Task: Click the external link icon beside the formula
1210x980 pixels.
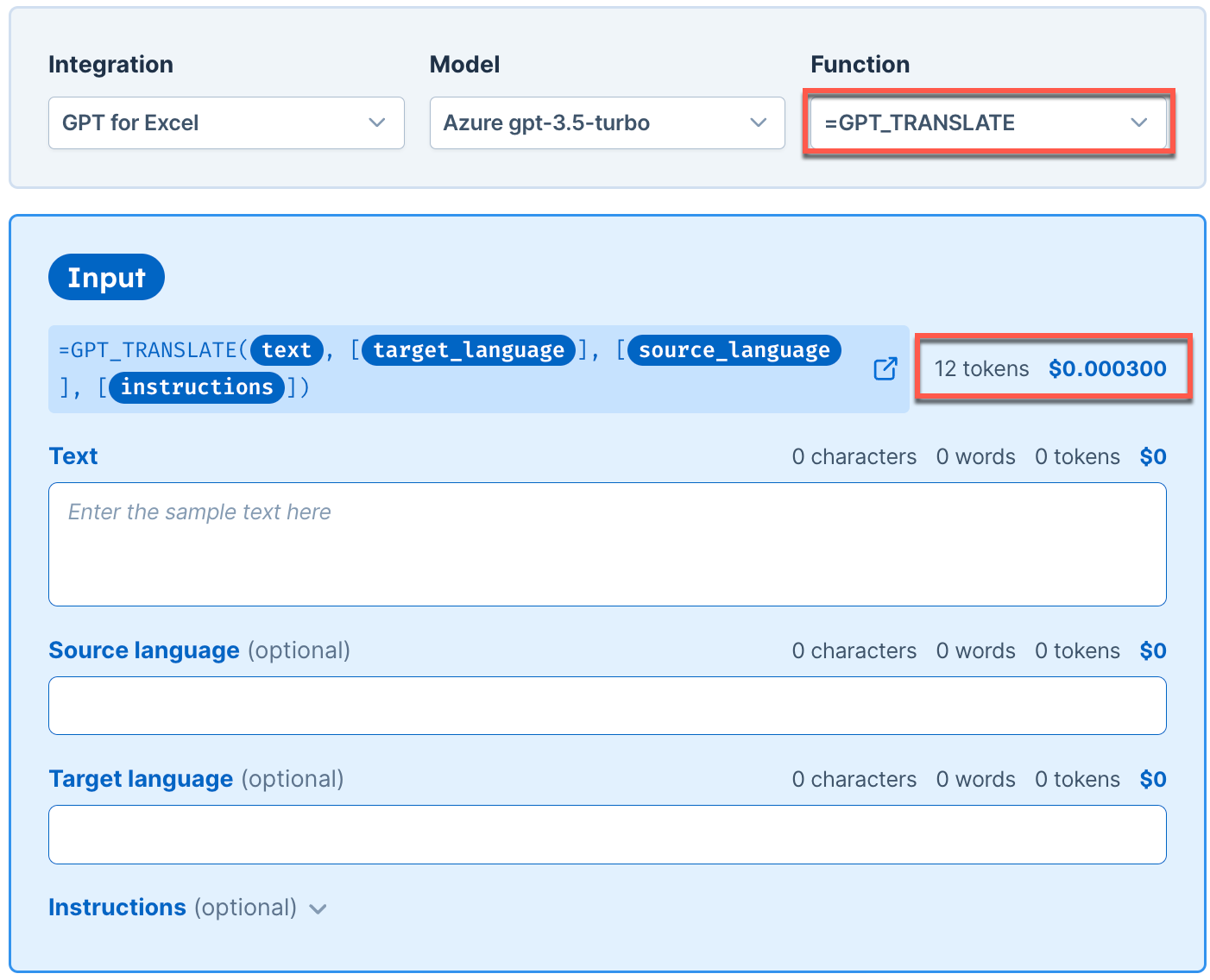Action: 885,369
